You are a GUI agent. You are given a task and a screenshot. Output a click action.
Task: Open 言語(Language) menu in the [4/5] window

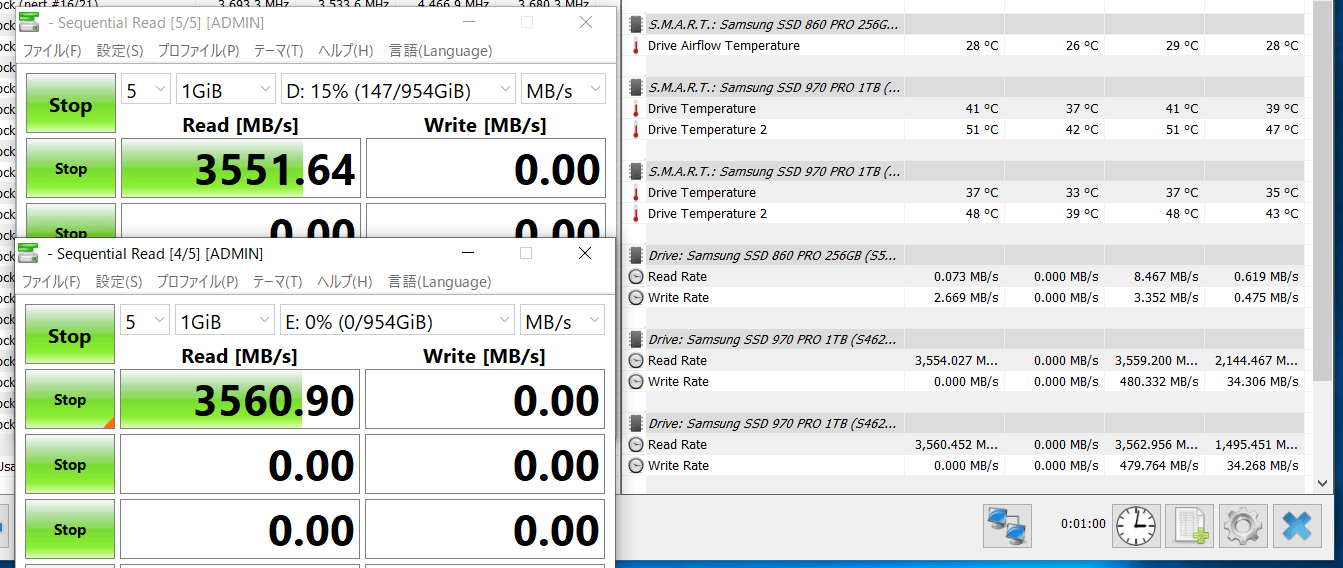439,282
